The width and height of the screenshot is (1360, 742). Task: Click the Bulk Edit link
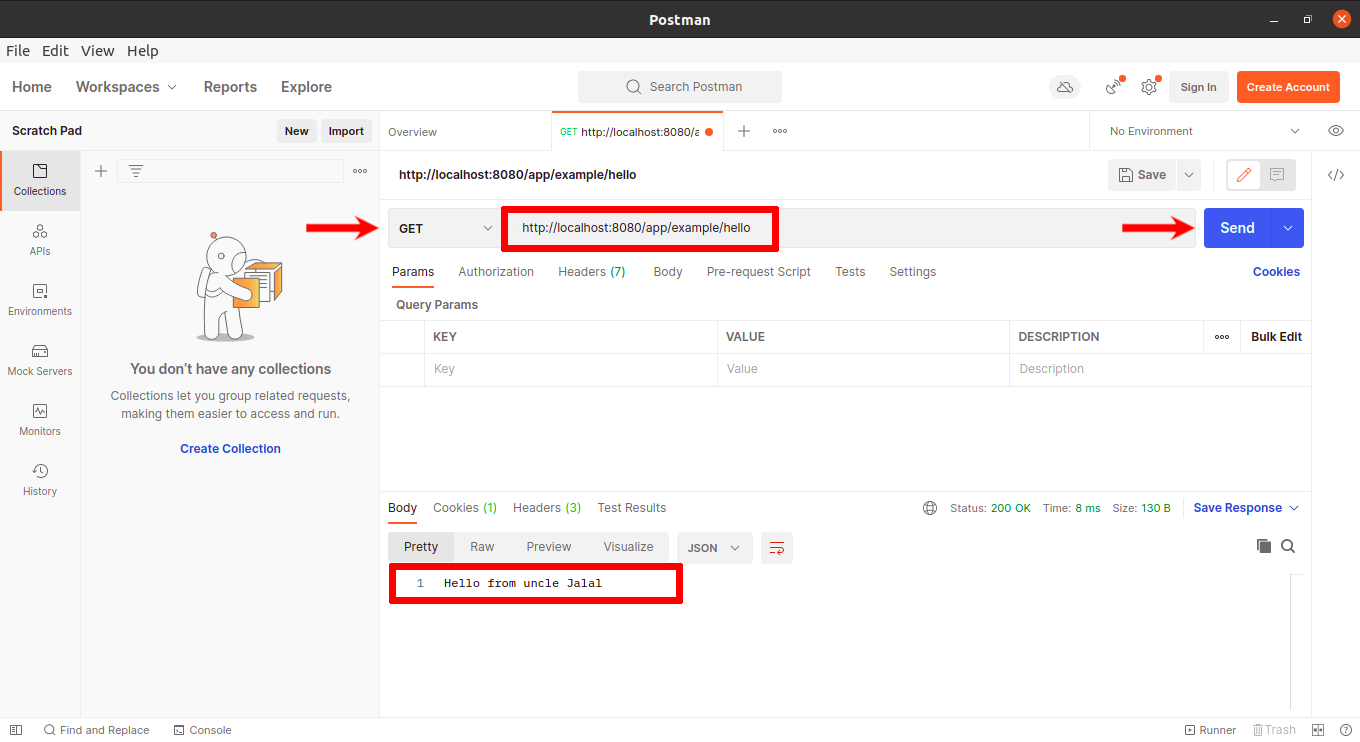[x=1277, y=337]
